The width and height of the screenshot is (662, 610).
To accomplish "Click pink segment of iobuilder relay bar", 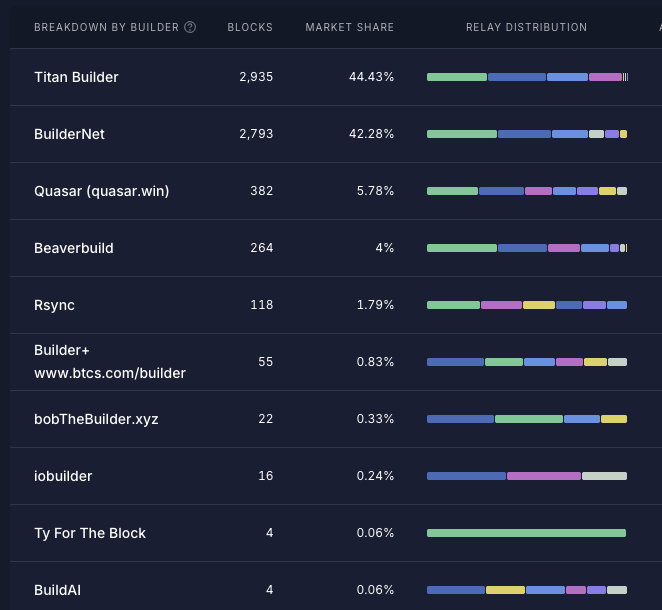I will [x=544, y=476].
